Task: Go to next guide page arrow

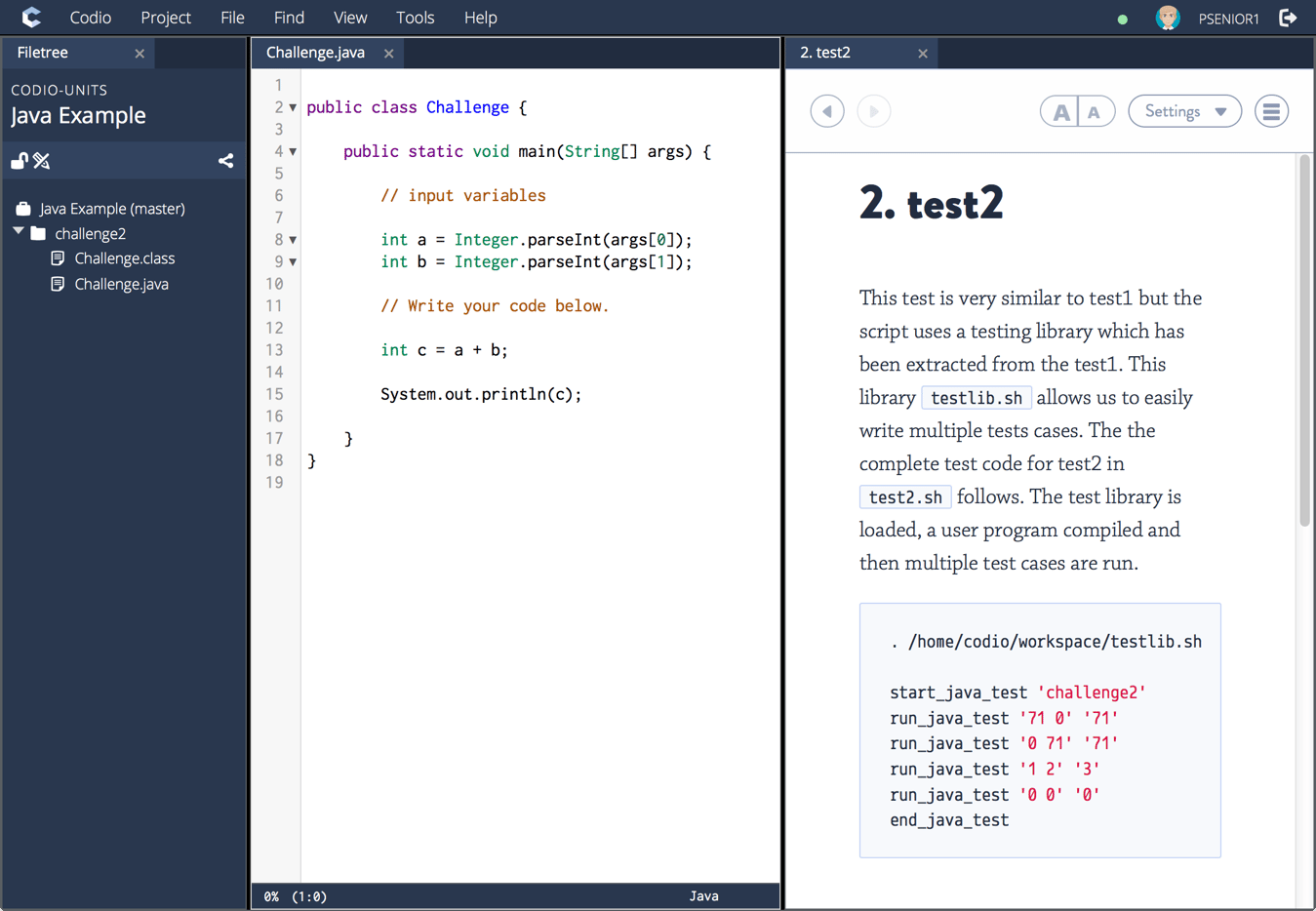Action: pyautogui.click(x=873, y=111)
